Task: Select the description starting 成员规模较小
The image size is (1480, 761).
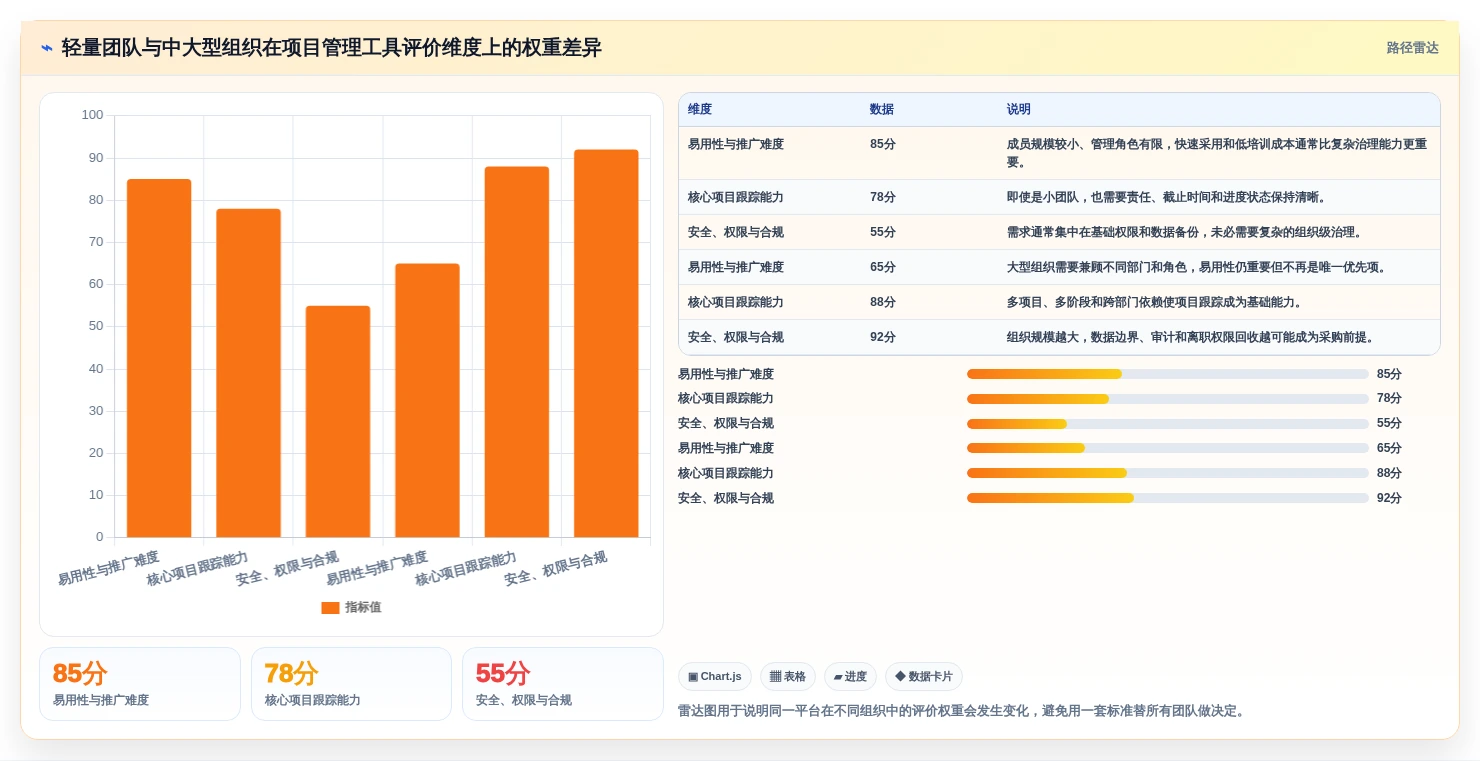Action: (1217, 153)
